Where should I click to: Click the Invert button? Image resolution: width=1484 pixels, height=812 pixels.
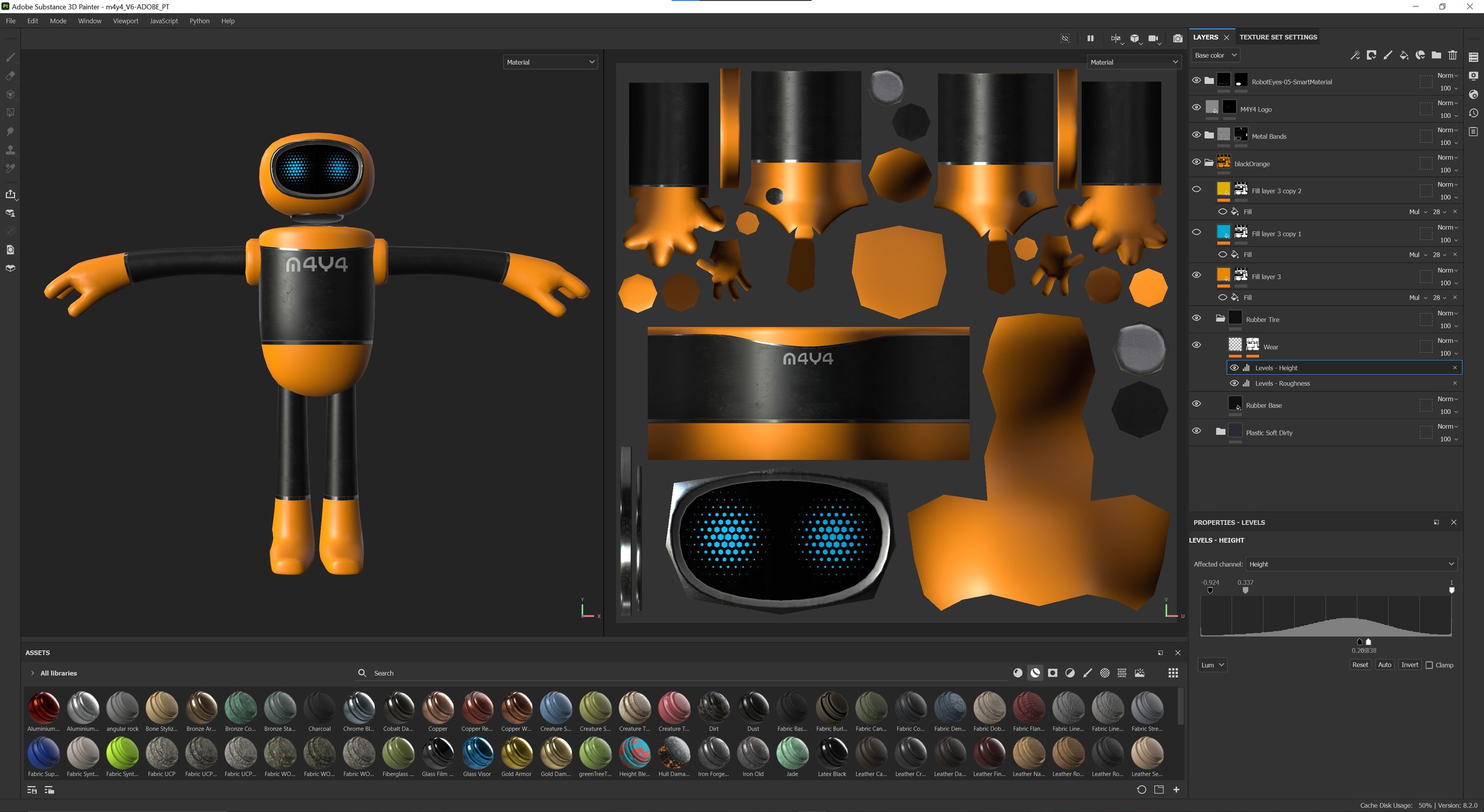coord(1409,665)
